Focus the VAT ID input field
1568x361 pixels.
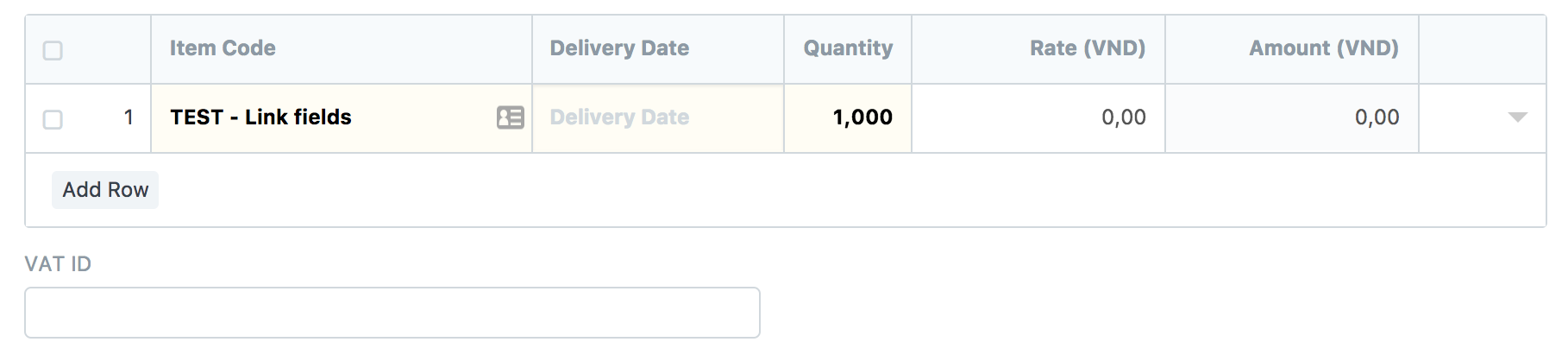(x=392, y=313)
